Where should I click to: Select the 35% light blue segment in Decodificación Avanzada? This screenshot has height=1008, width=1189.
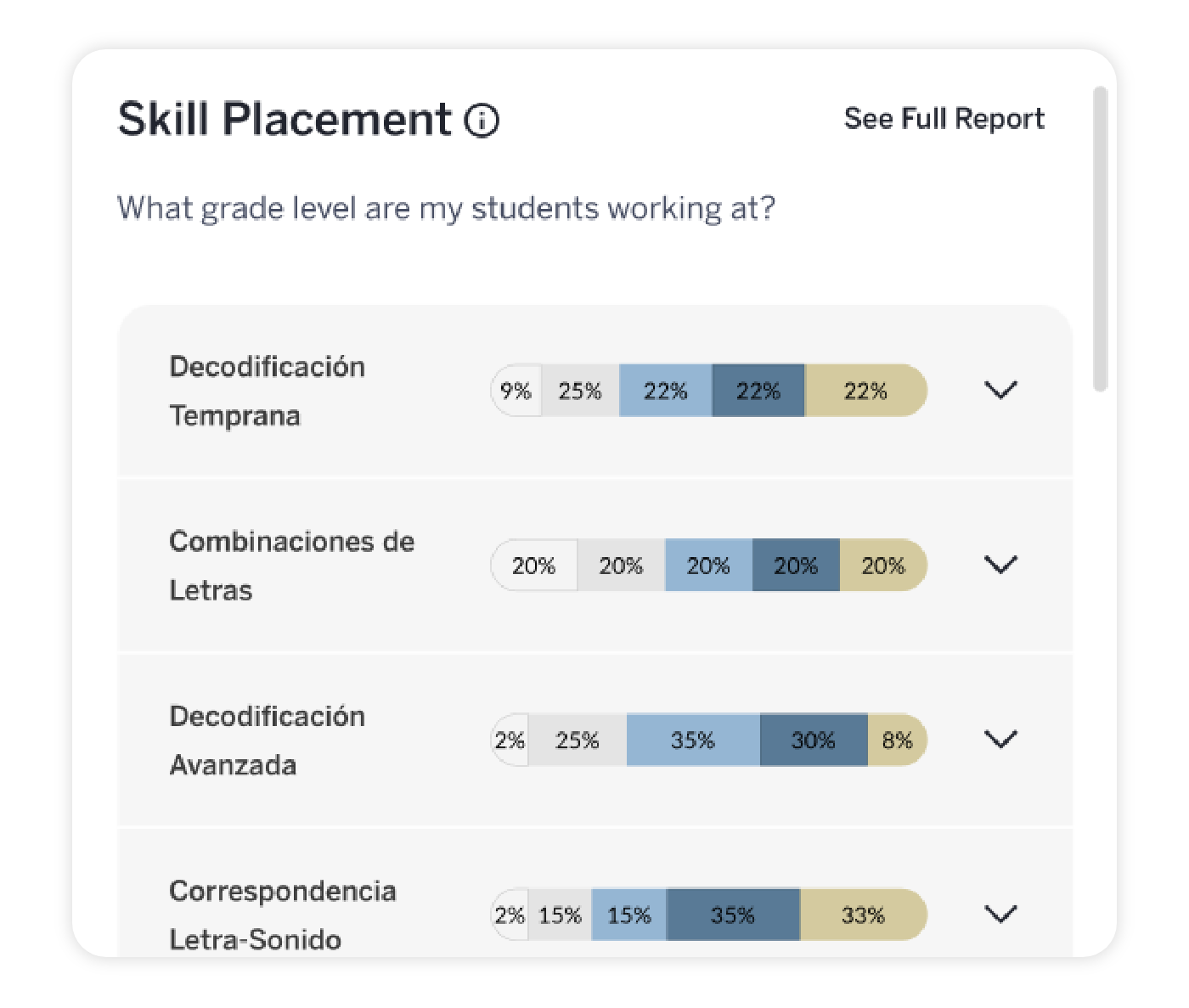[692, 740]
